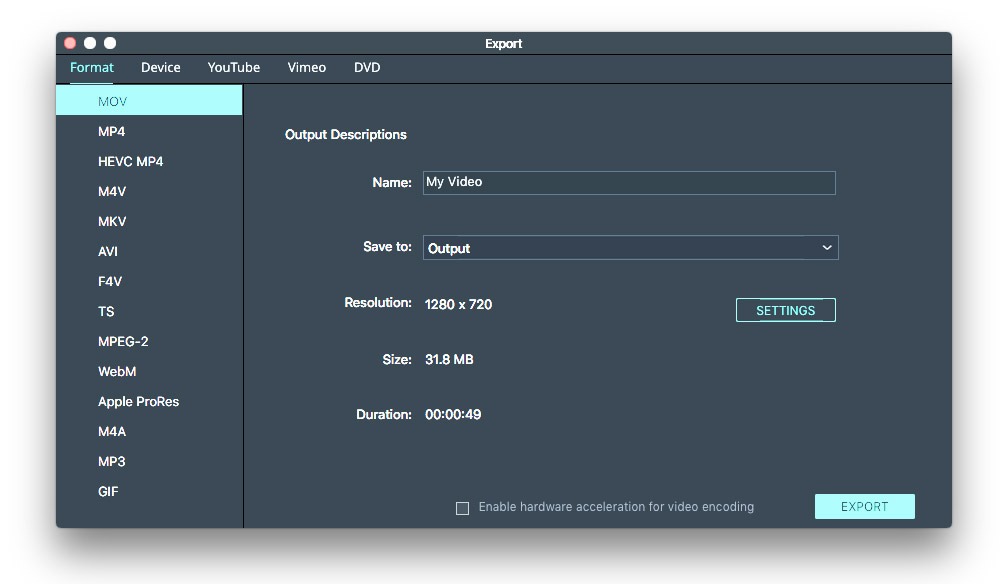Viewport: 1008px width, 584px height.
Task: Enable hardware acceleration for video encoding checkbox
Action: 462,508
